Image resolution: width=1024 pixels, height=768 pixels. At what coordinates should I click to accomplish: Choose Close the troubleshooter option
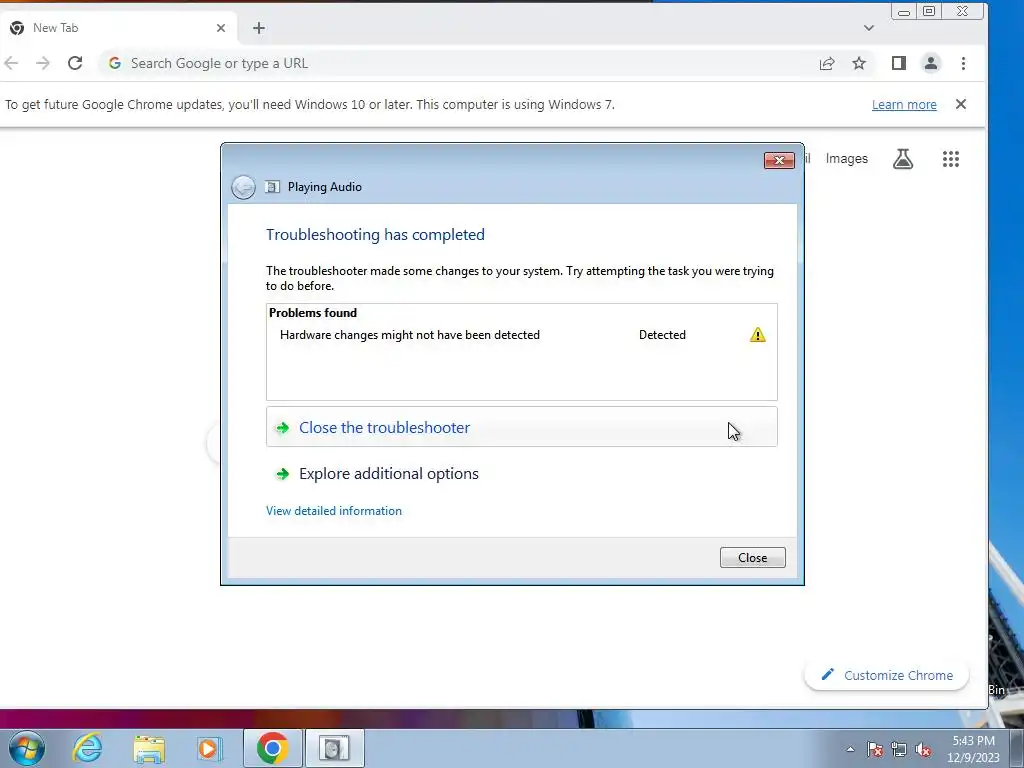pos(521,427)
